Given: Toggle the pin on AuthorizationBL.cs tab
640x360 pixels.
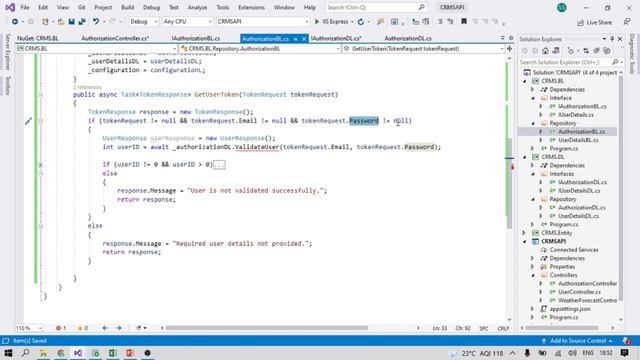Looking at the screenshot, I should point(296,39).
